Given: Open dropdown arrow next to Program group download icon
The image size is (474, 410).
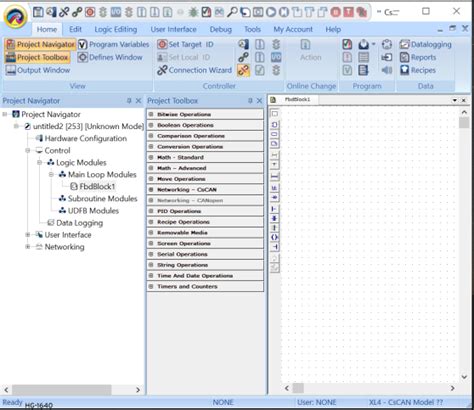Looking at the screenshot, I should click(374, 44).
